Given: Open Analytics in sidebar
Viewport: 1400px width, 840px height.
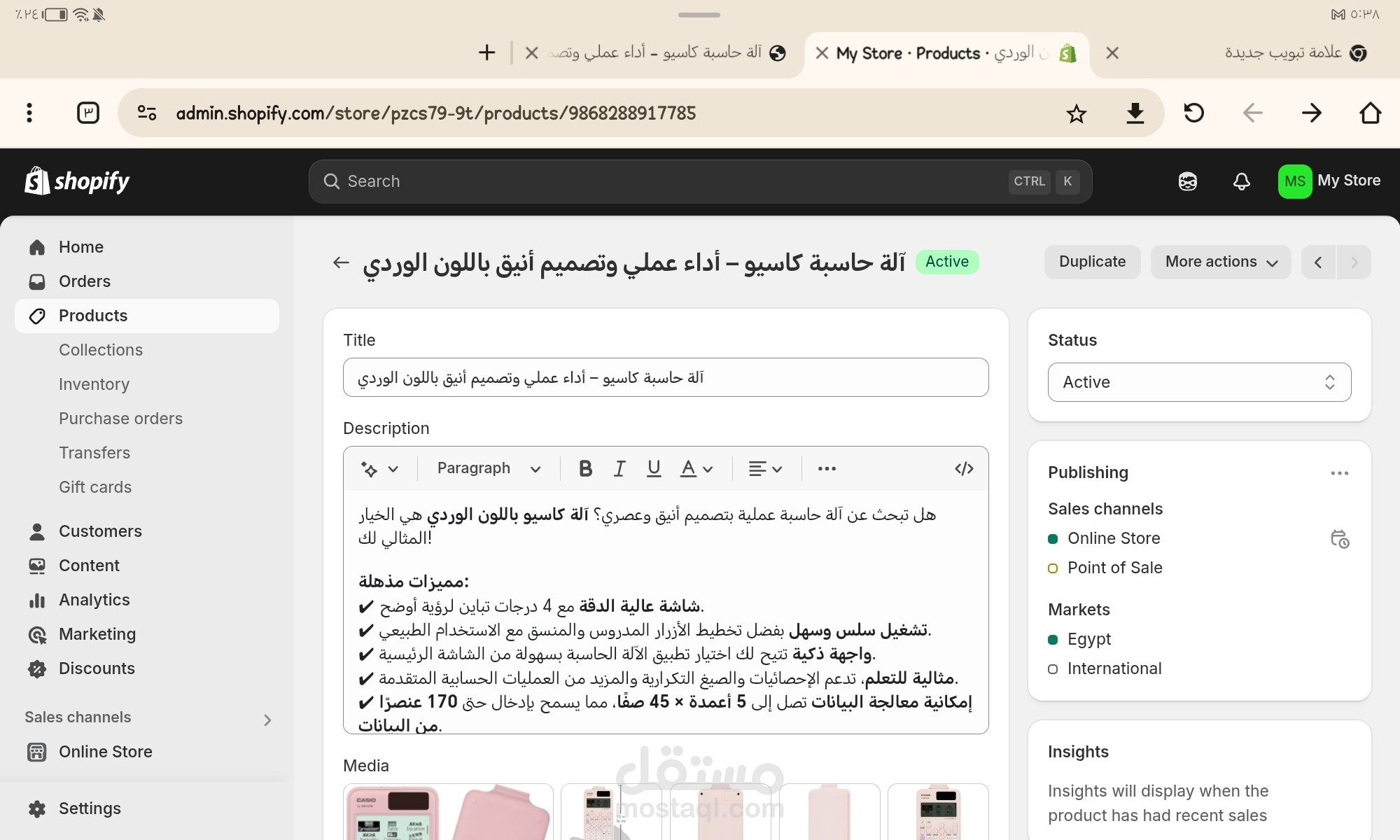Looking at the screenshot, I should [147, 600].
